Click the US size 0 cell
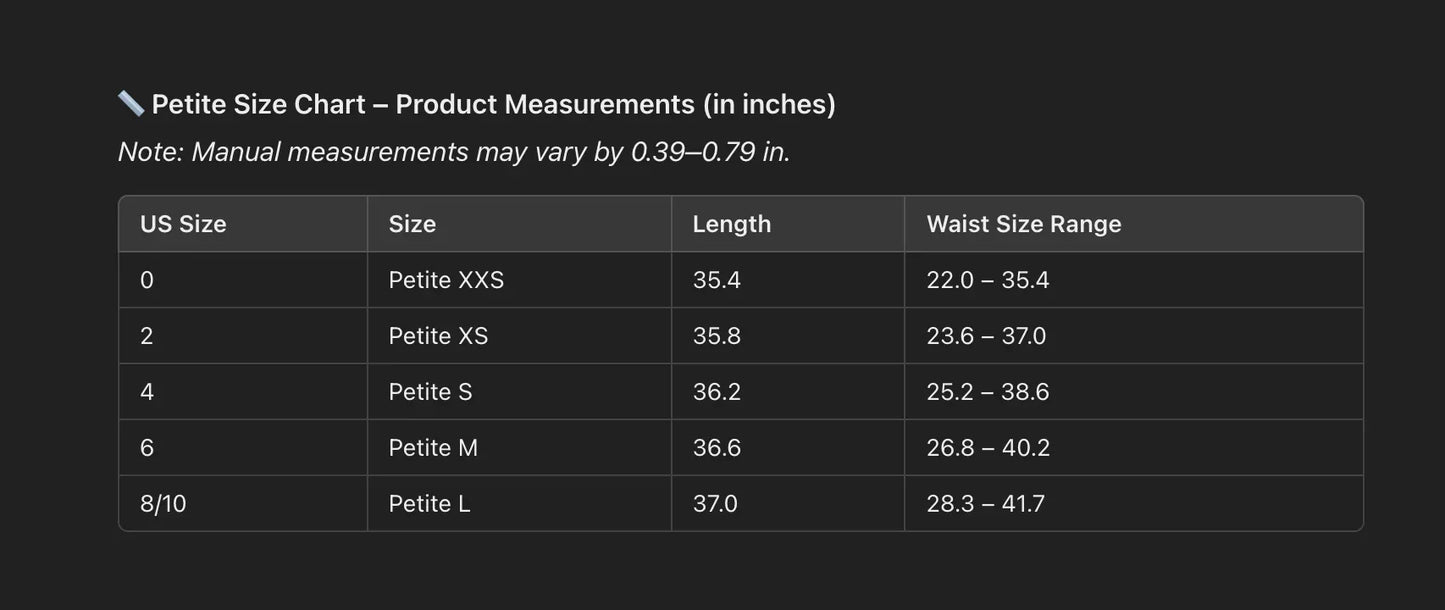 (x=147, y=280)
